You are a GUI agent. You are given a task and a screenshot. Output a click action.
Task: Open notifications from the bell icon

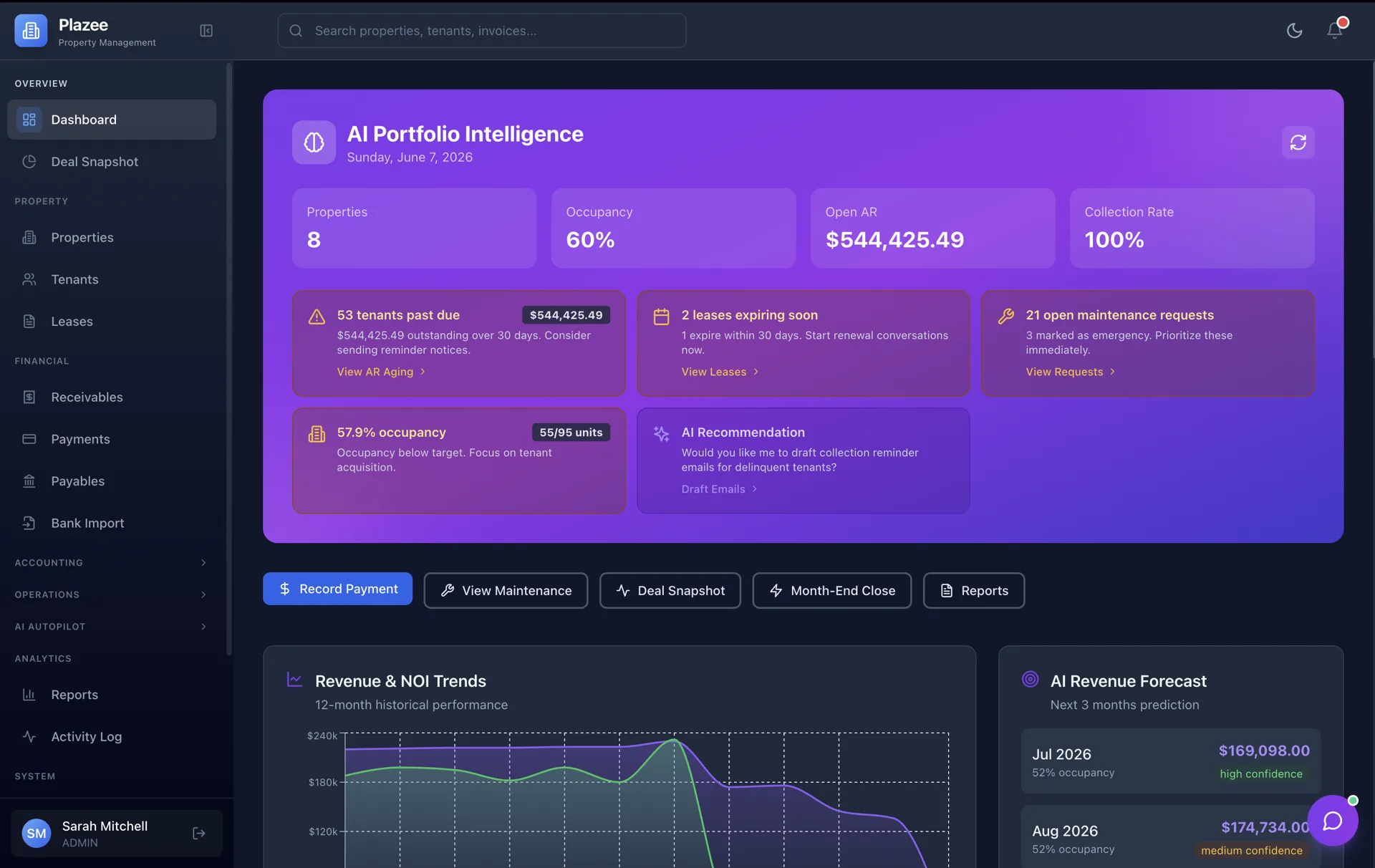[x=1334, y=31]
